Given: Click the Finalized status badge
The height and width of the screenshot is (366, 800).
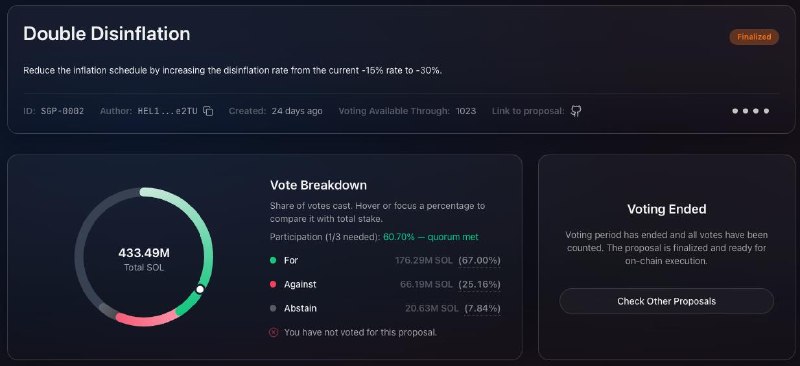Looking at the screenshot, I should pos(754,37).
